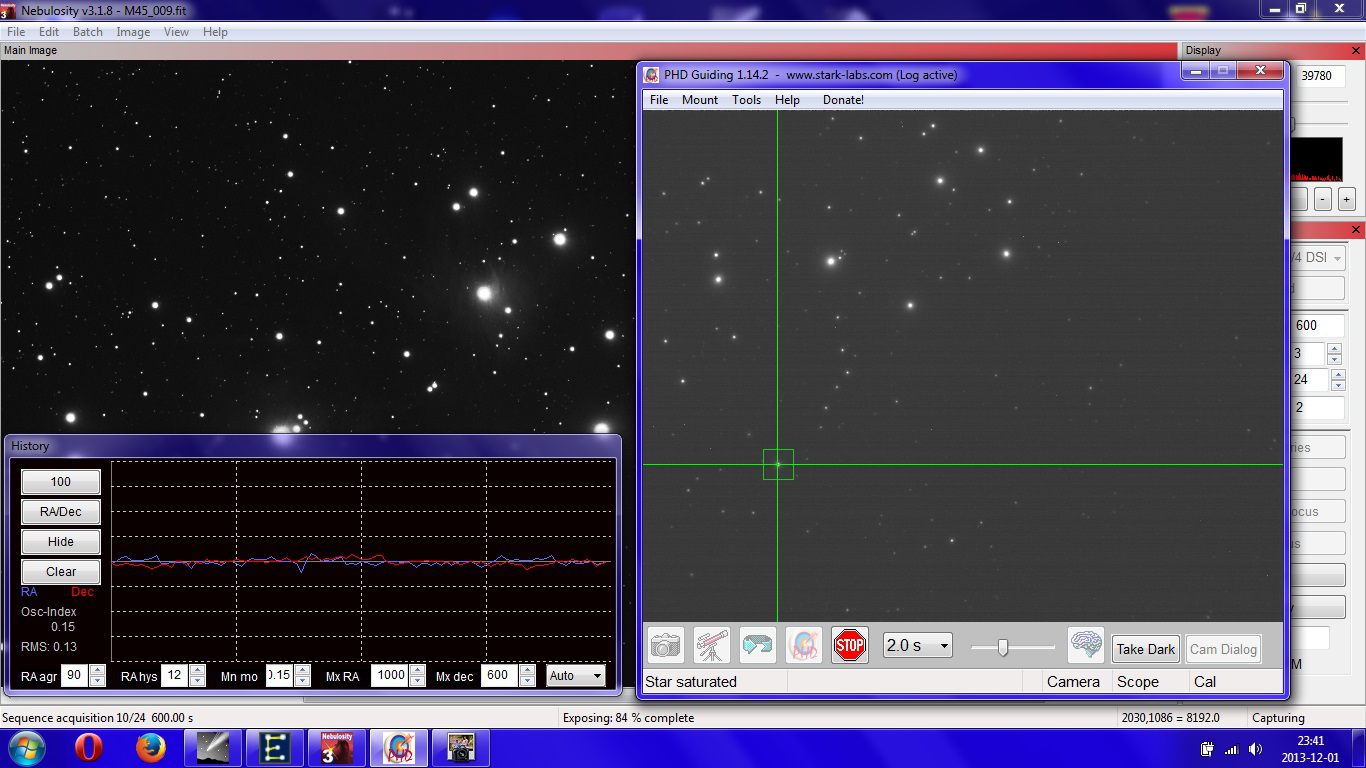Viewport: 1366px width, 768px height.
Task: Begin guiding using the PHD target icon
Action: pyautogui.click(x=803, y=645)
